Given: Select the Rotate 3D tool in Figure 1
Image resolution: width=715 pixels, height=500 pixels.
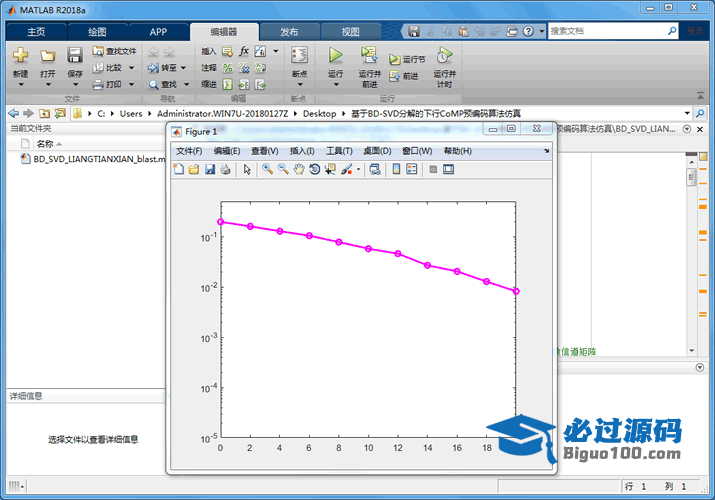Looking at the screenshot, I should pos(314,170).
